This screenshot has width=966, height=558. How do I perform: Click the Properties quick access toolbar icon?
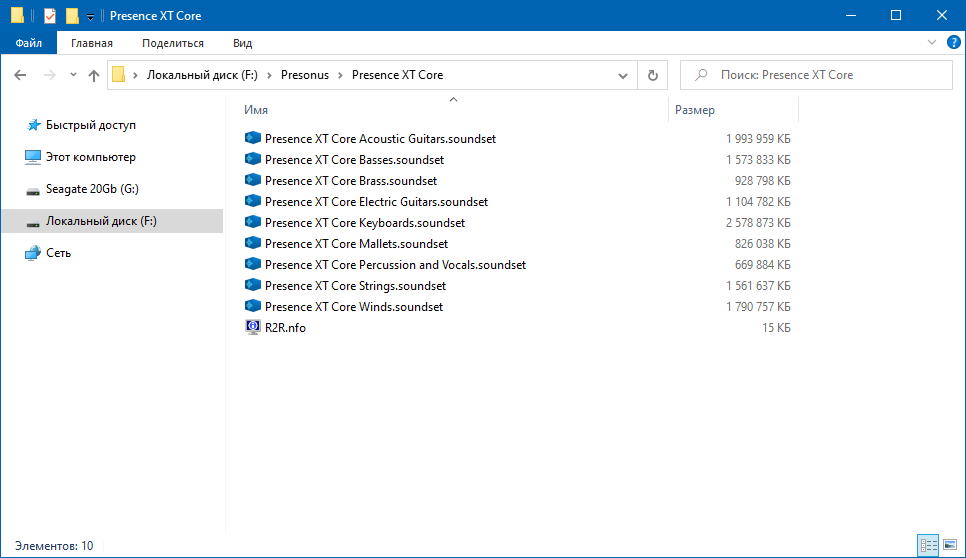click(50, 16)
